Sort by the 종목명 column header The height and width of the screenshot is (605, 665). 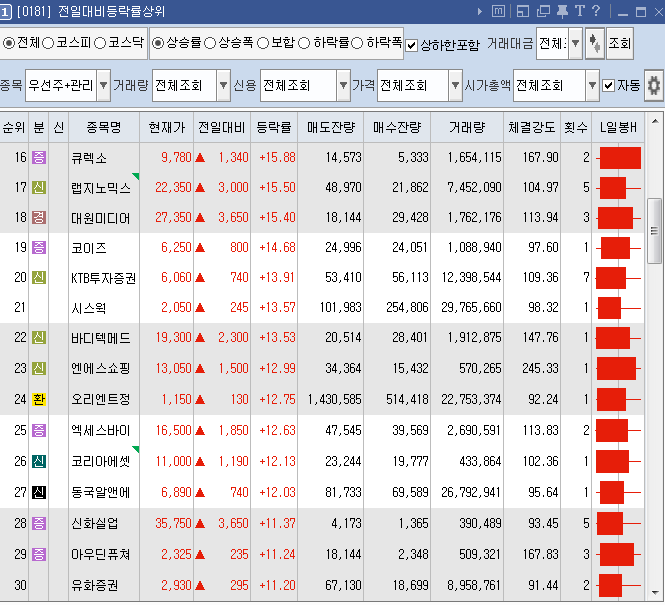click(x=104, y=127)
